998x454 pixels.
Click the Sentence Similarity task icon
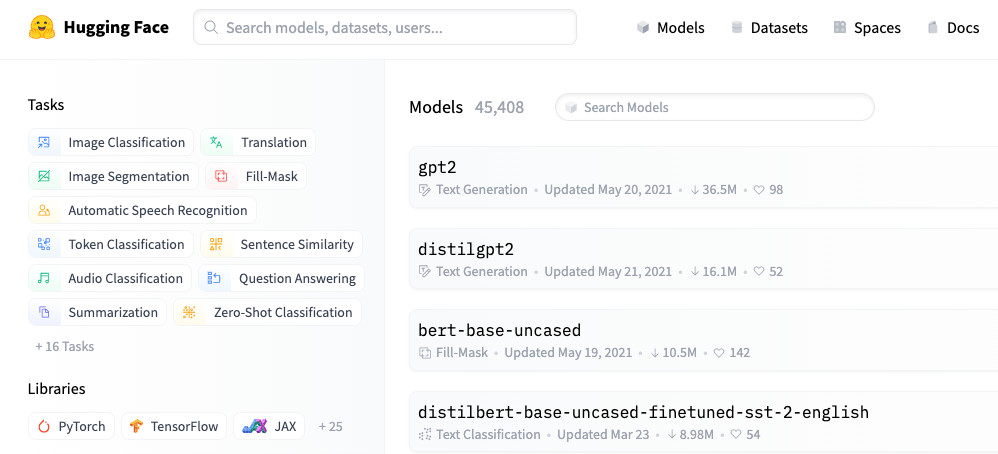(x=216, y=245)
